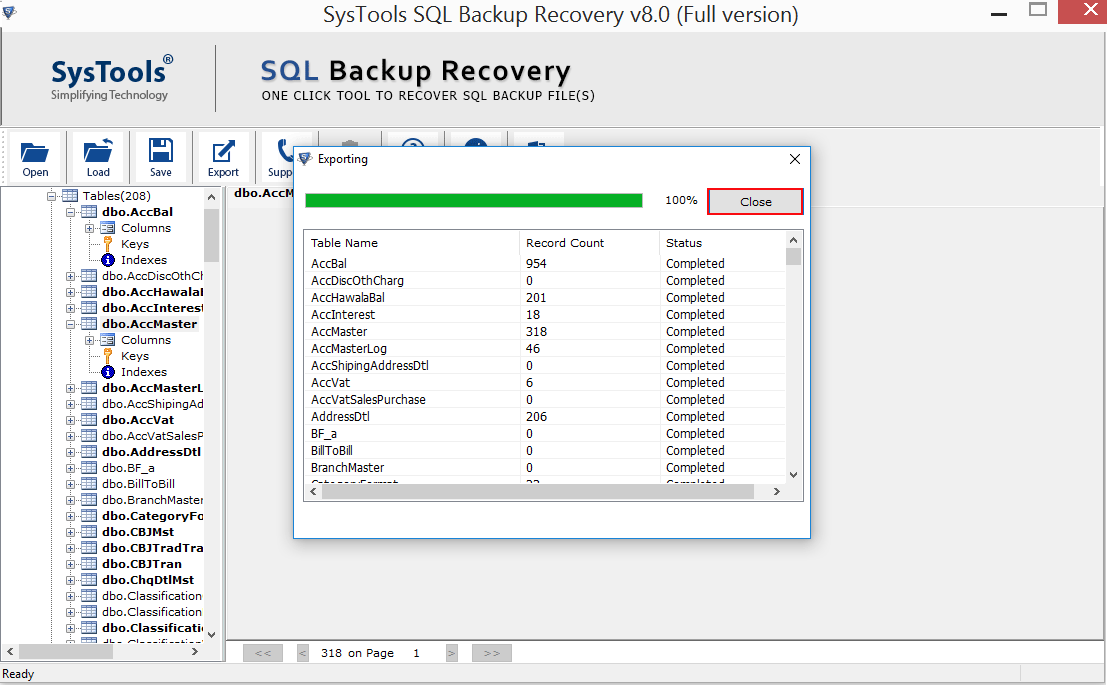Select the AccBal row in export list
The image size is (1107, 685).
[x=545, y=263]
